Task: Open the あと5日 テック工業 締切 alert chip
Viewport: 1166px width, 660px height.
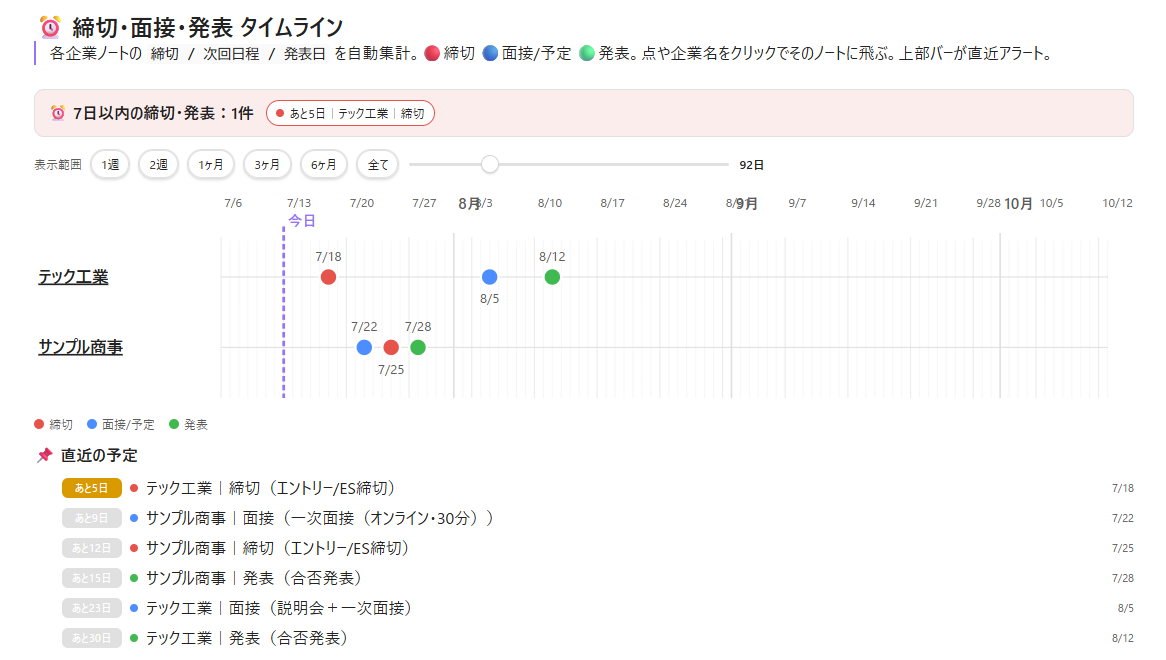Action: pos(350,113)
